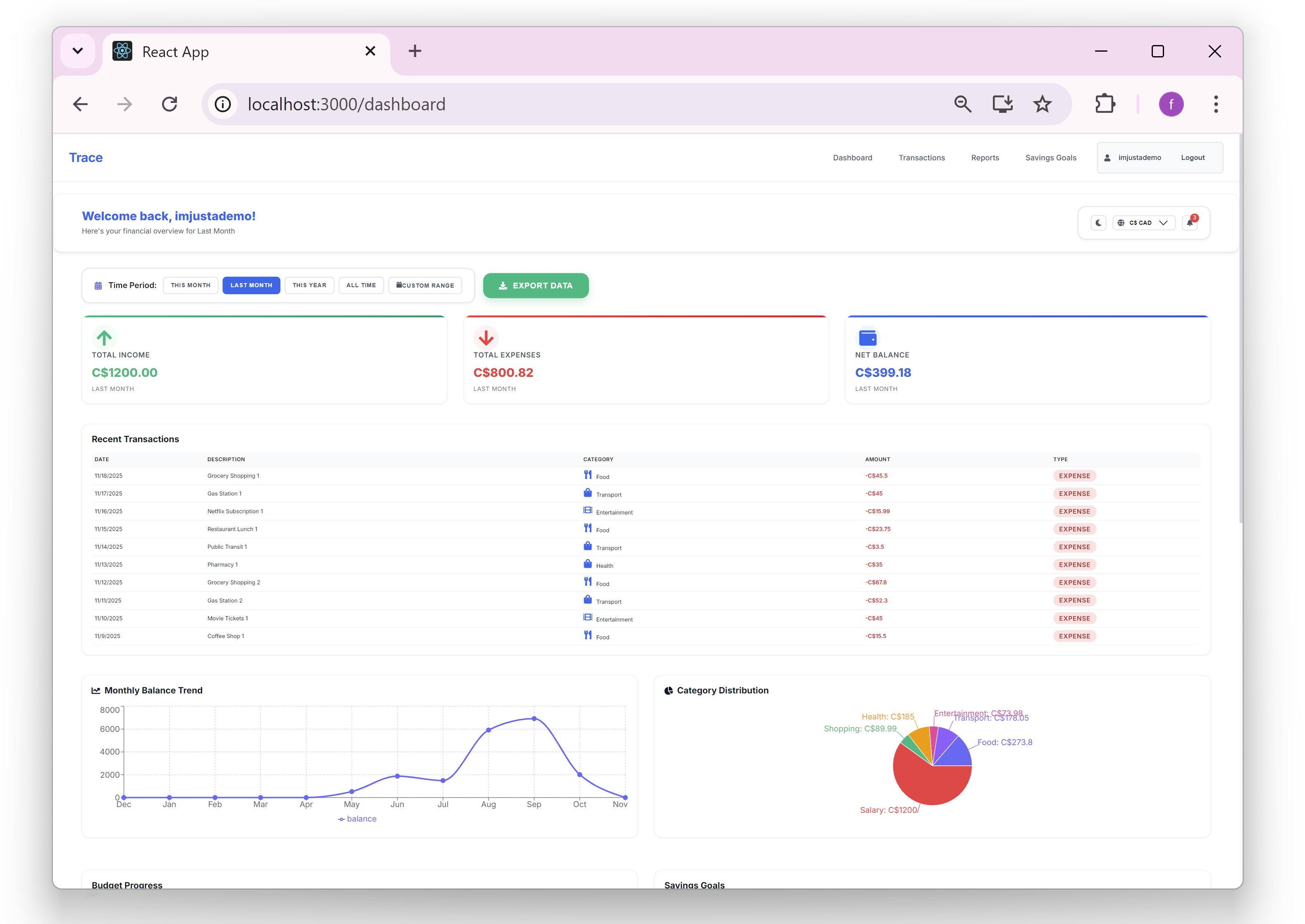Log out of the Trace app

pyautogui.click(x=1192, y=157)
